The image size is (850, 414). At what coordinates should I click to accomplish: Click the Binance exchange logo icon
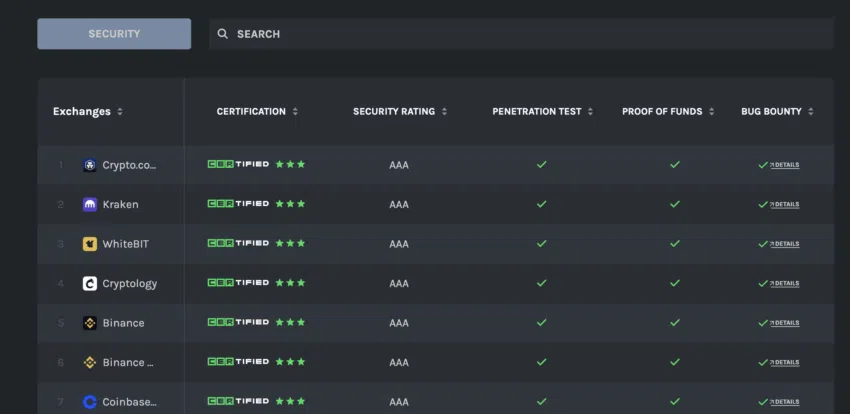click(90, 323)
